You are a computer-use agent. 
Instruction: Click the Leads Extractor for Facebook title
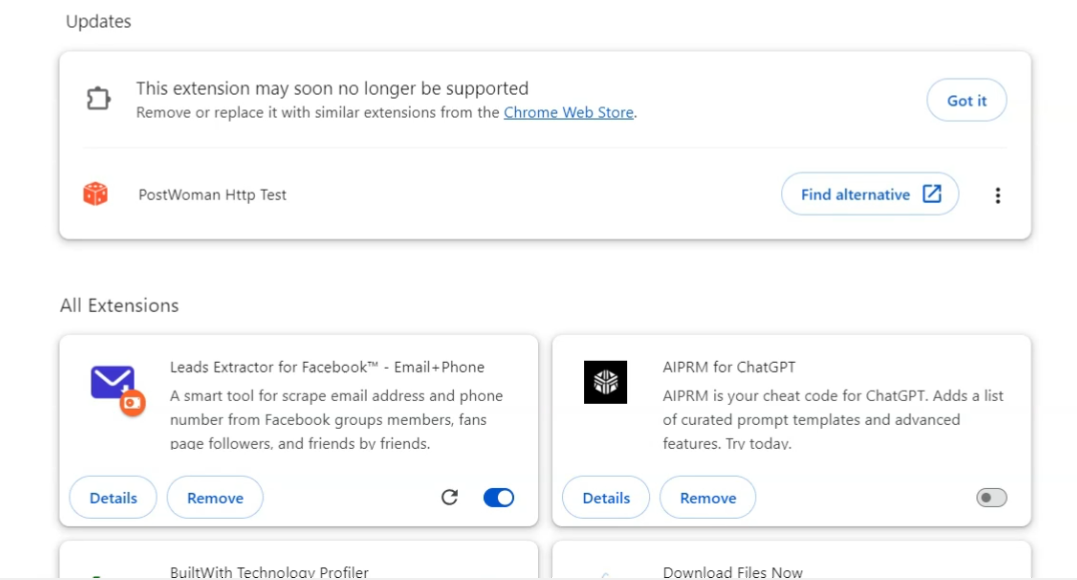(x=327, y=367)
